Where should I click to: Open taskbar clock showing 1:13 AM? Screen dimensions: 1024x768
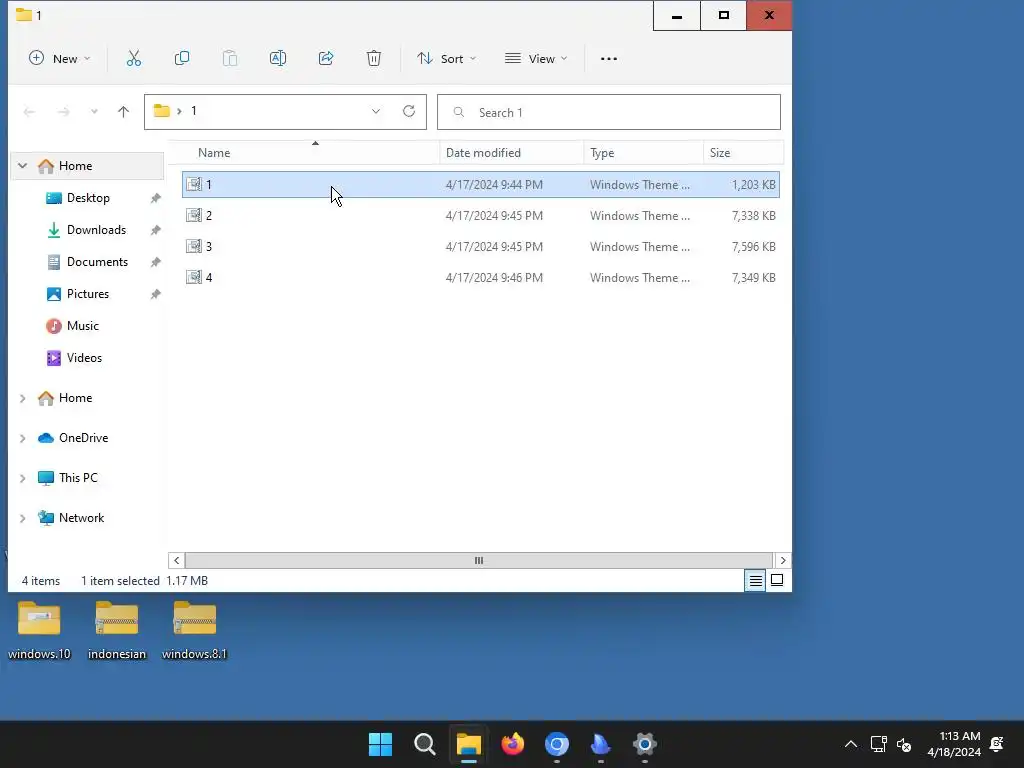954,744
